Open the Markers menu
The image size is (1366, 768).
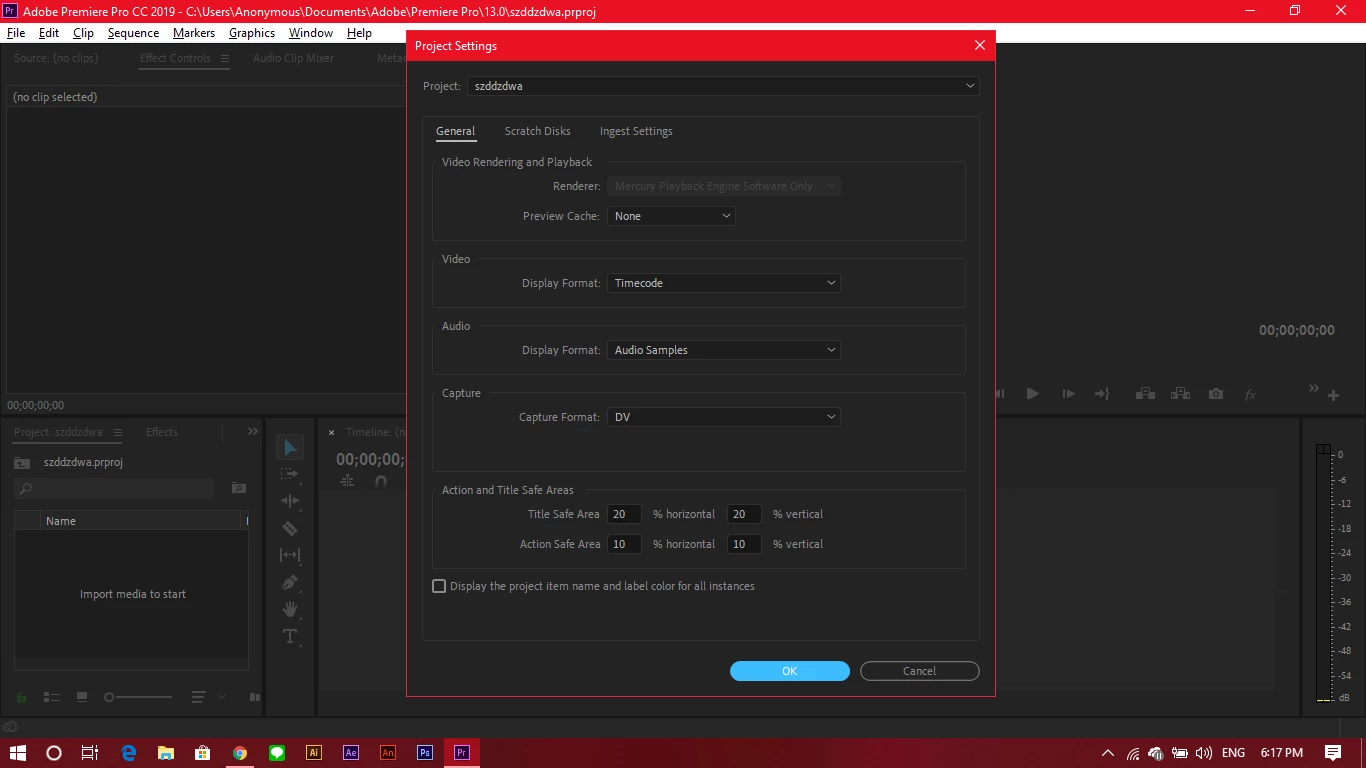[194, 33]
